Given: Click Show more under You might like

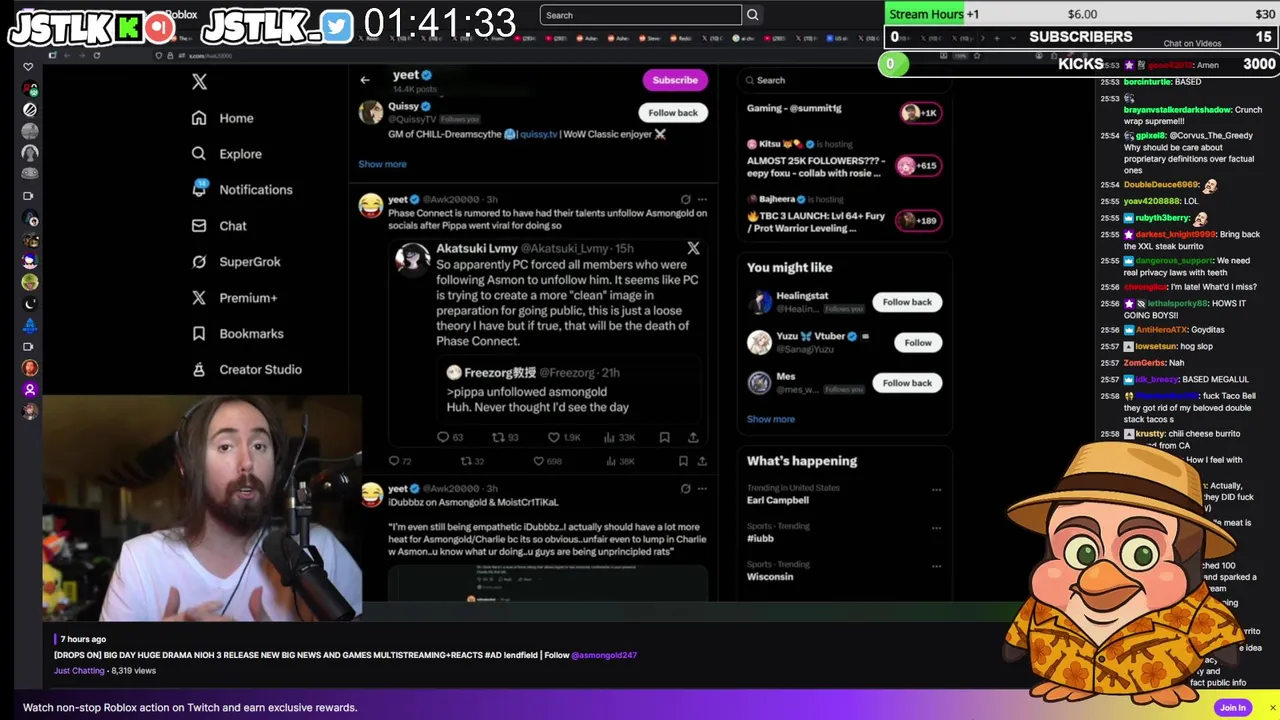Looking at the screenshot, I should tap(771, 419).
